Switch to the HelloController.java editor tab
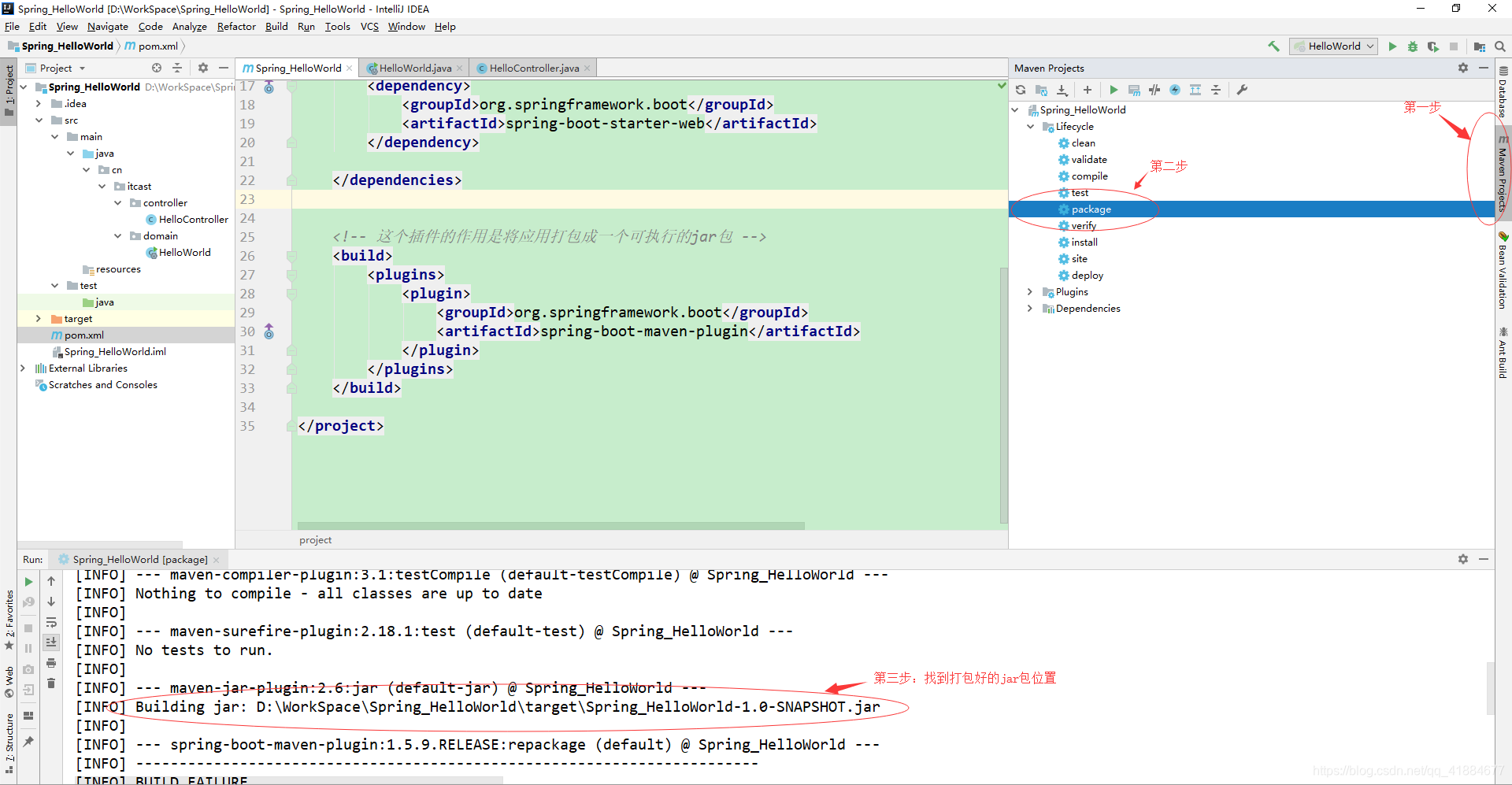Viewport: 1512px width, 785px height. [x=534, y=69]
